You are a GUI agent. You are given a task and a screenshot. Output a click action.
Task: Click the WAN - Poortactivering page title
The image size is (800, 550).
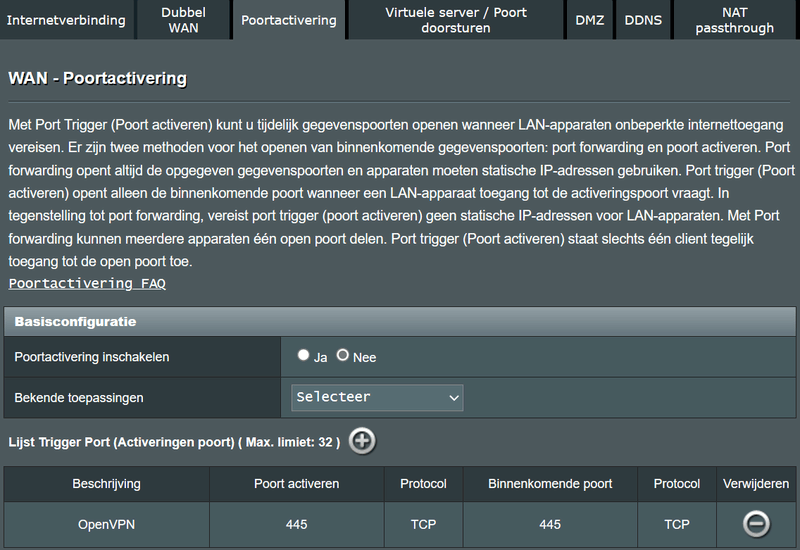[97, 78]
